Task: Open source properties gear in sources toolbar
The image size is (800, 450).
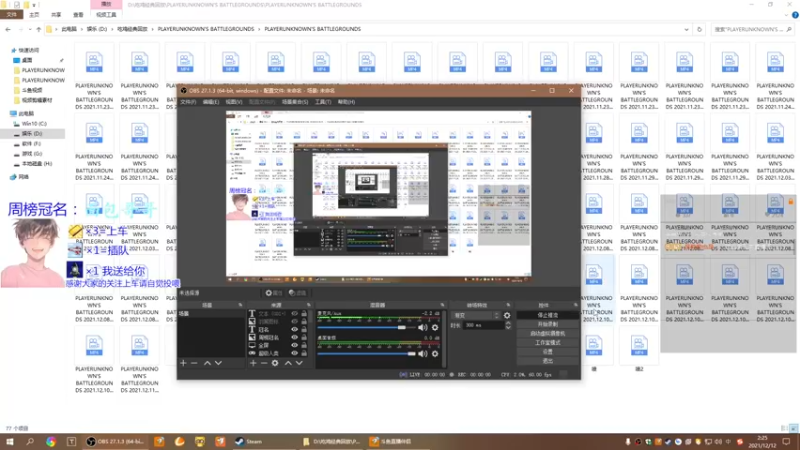Action: click(x=275, y=363)
